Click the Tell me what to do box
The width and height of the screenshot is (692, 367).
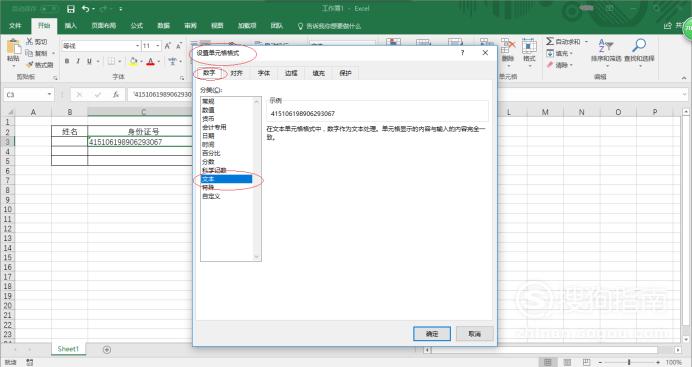tap(330, 26)
